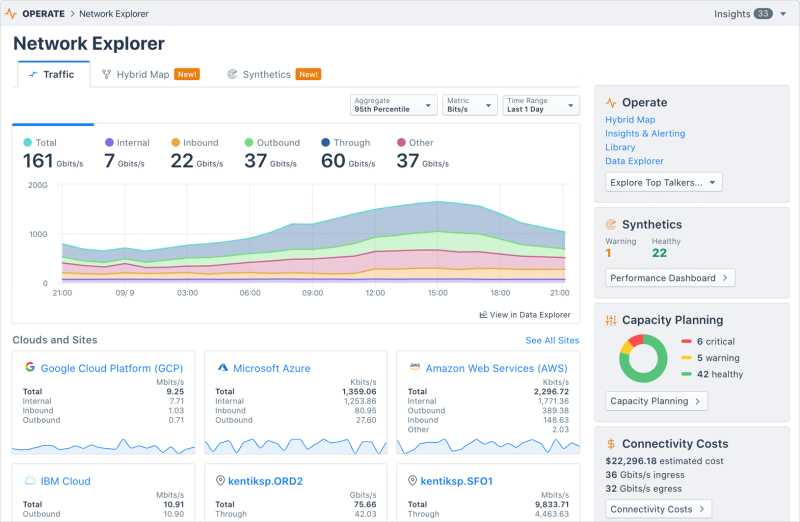The image size is (800, 522).
Task: Click the New! badge on Hybrid Map
Action: [187, 74]
